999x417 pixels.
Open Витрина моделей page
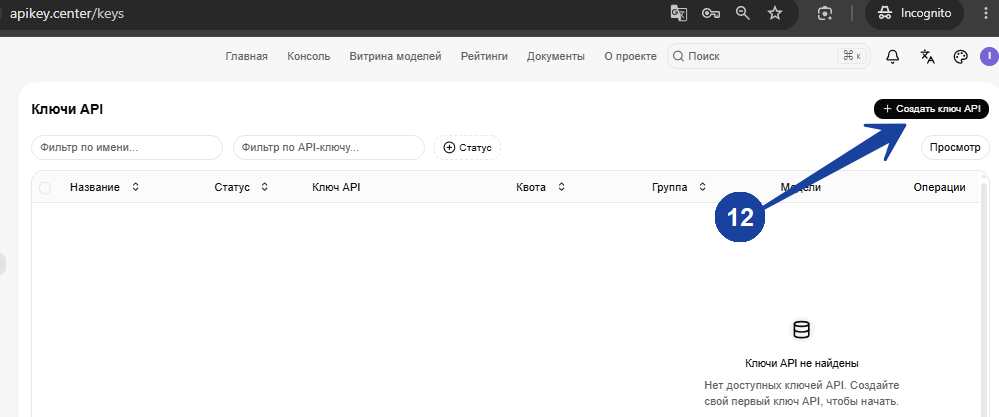395,56
